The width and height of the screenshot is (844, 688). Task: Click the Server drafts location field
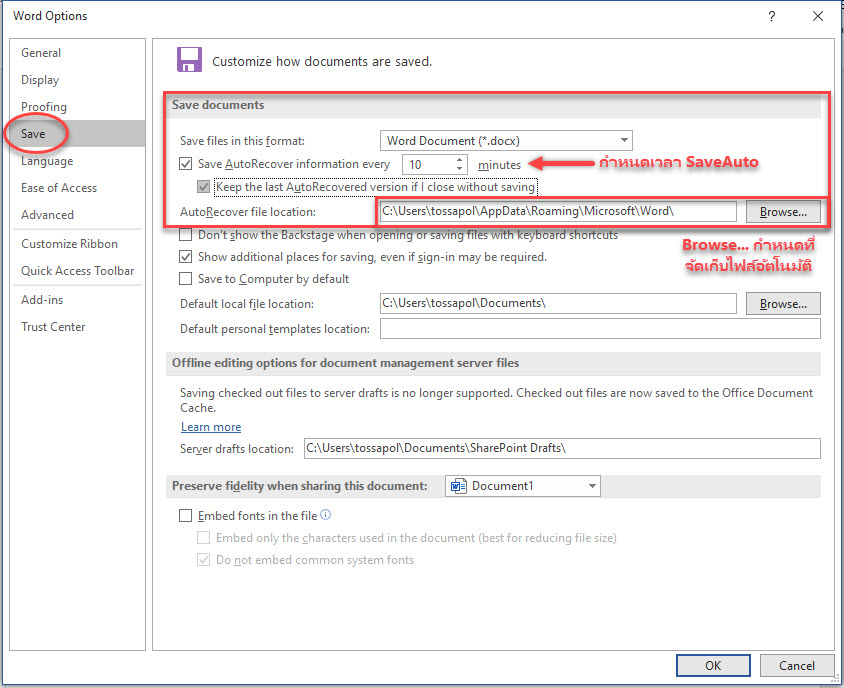(x=562, y=448)
